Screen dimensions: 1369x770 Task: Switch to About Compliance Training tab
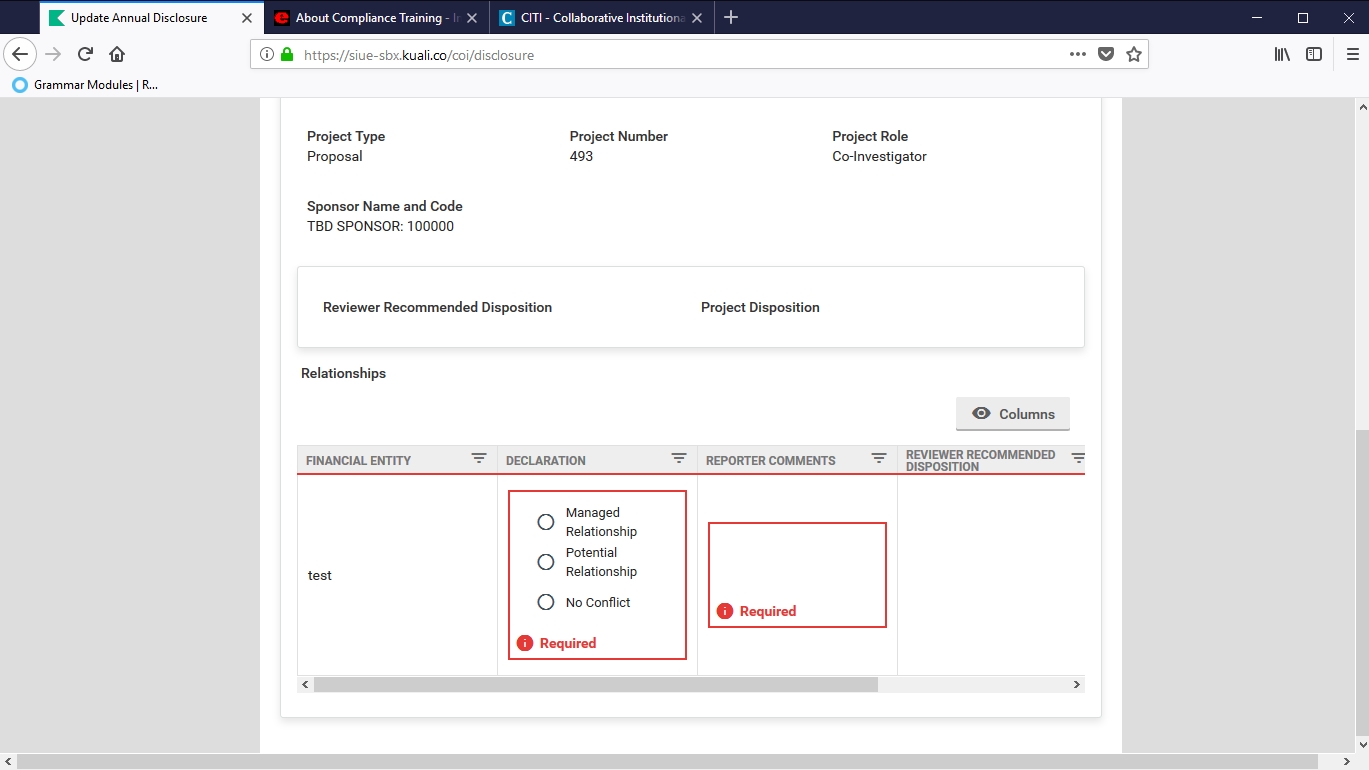tap(375, 18)
